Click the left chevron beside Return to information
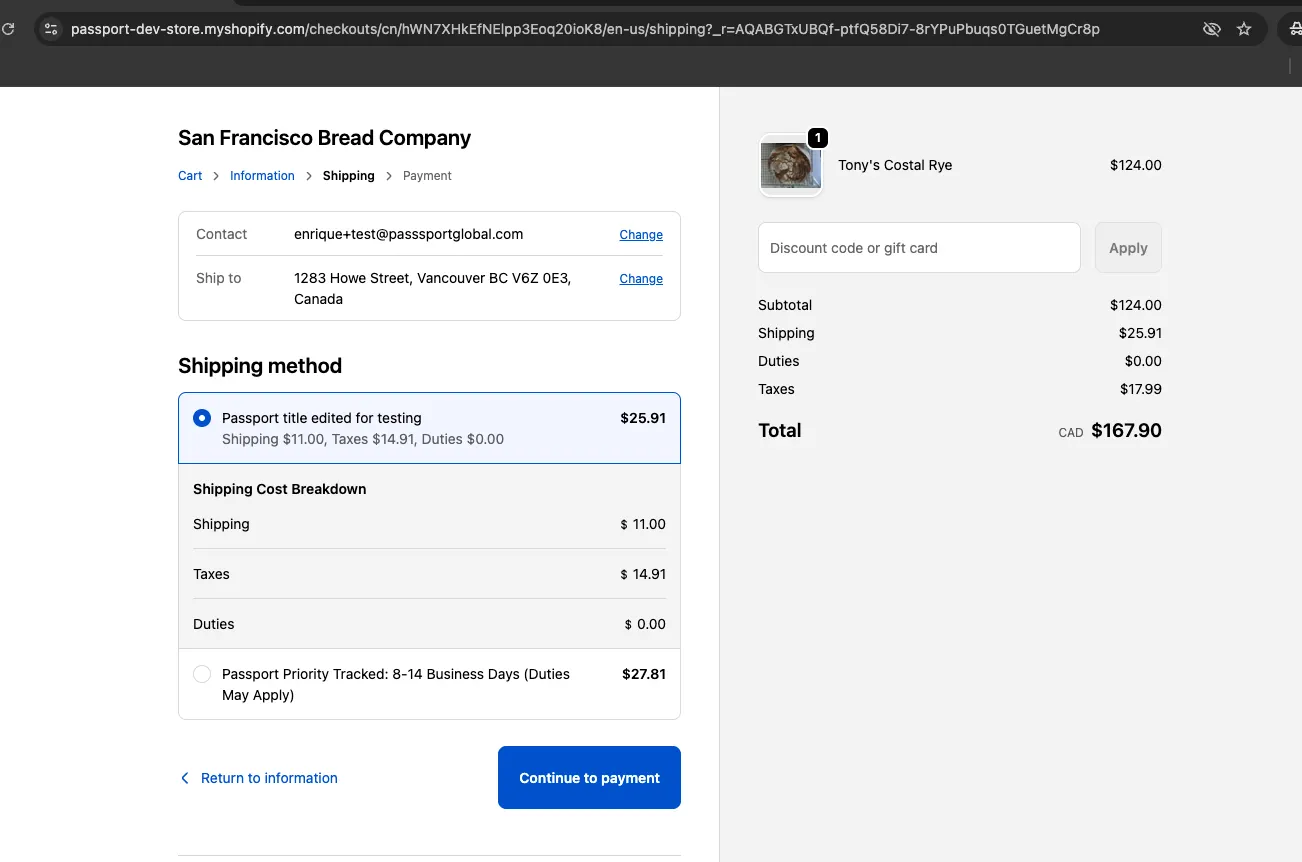The height and width of the screenshot is (862, 1302). pyautogui.click(x=184, y=778)
